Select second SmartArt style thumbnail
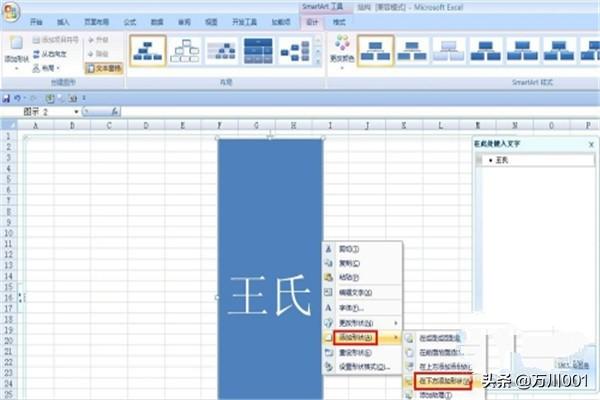600x400 pixels. tap(412, 51)
